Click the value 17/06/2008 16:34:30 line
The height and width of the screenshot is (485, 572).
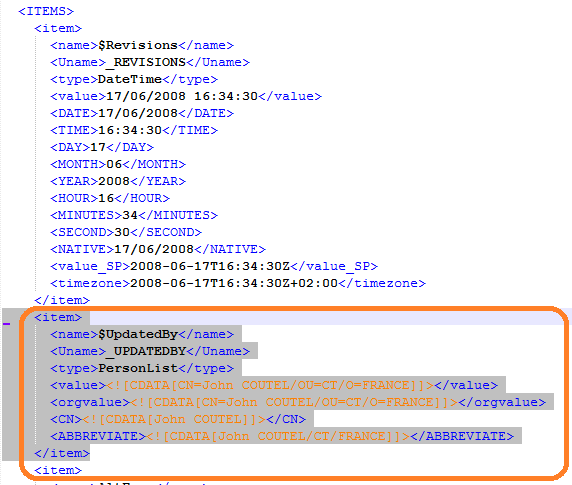(x=186, y=96)
